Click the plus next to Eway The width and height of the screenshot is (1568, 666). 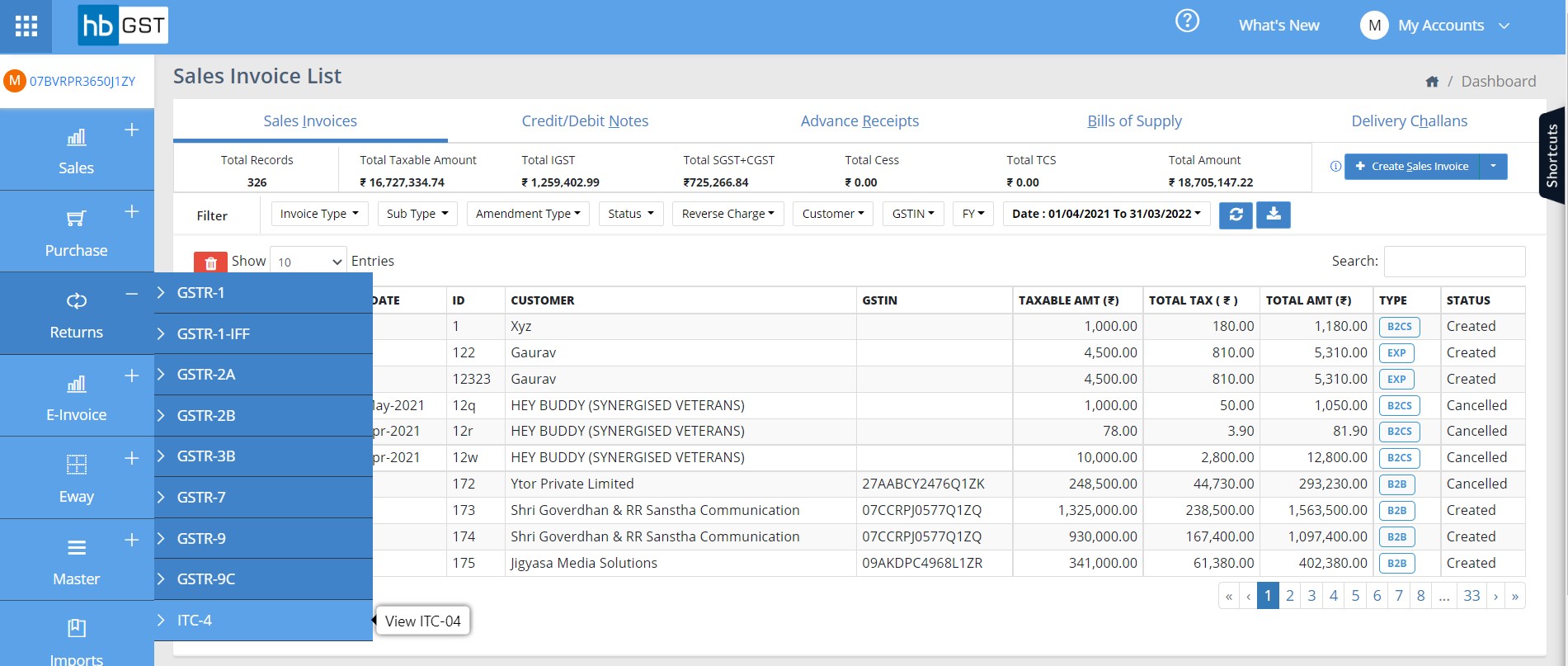pyautogui.click(x=131, y=458)
